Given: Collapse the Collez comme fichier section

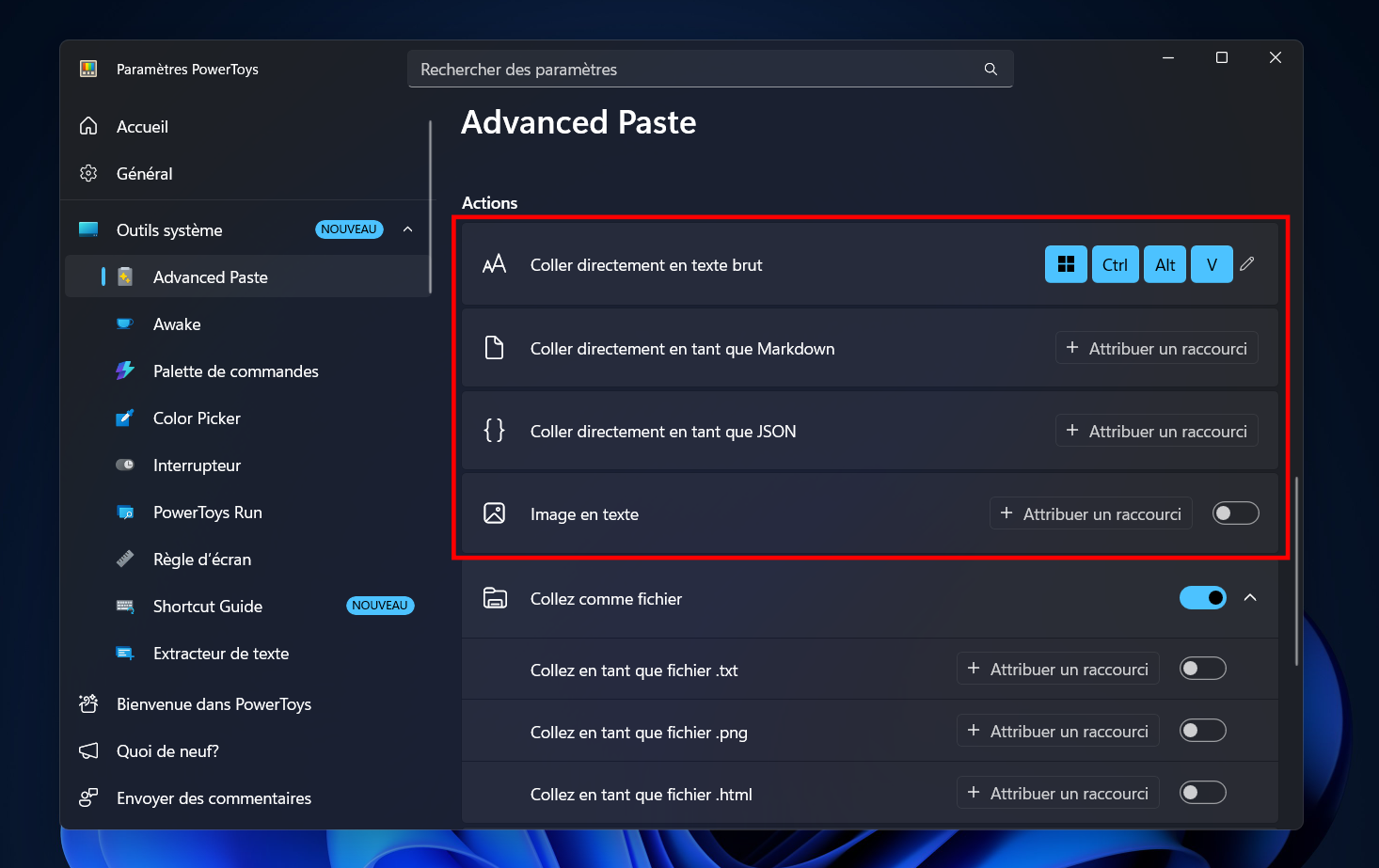Looking at the screenshot, I should click(1250, 598).
